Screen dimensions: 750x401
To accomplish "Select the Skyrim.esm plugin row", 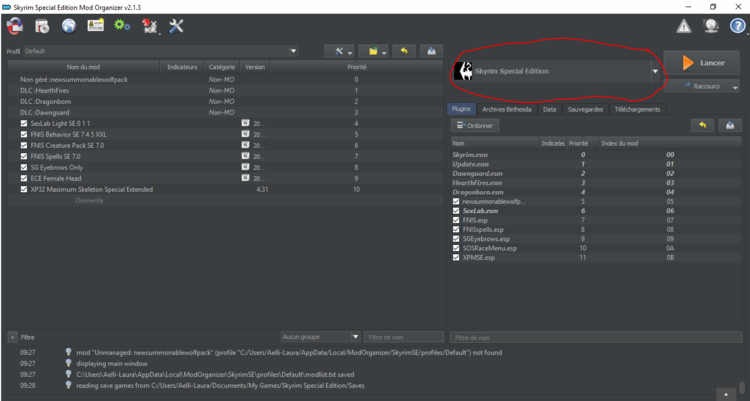I will [x=596, y=155].
